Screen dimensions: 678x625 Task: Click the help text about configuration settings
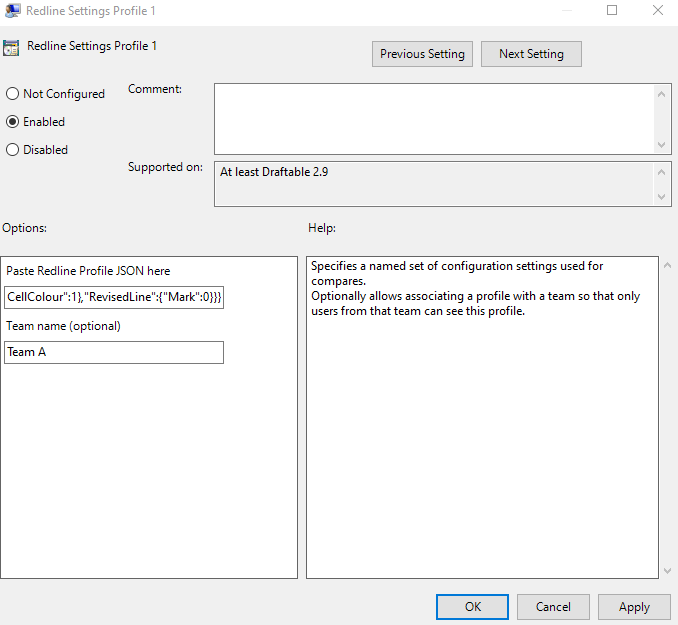(475, 288)
